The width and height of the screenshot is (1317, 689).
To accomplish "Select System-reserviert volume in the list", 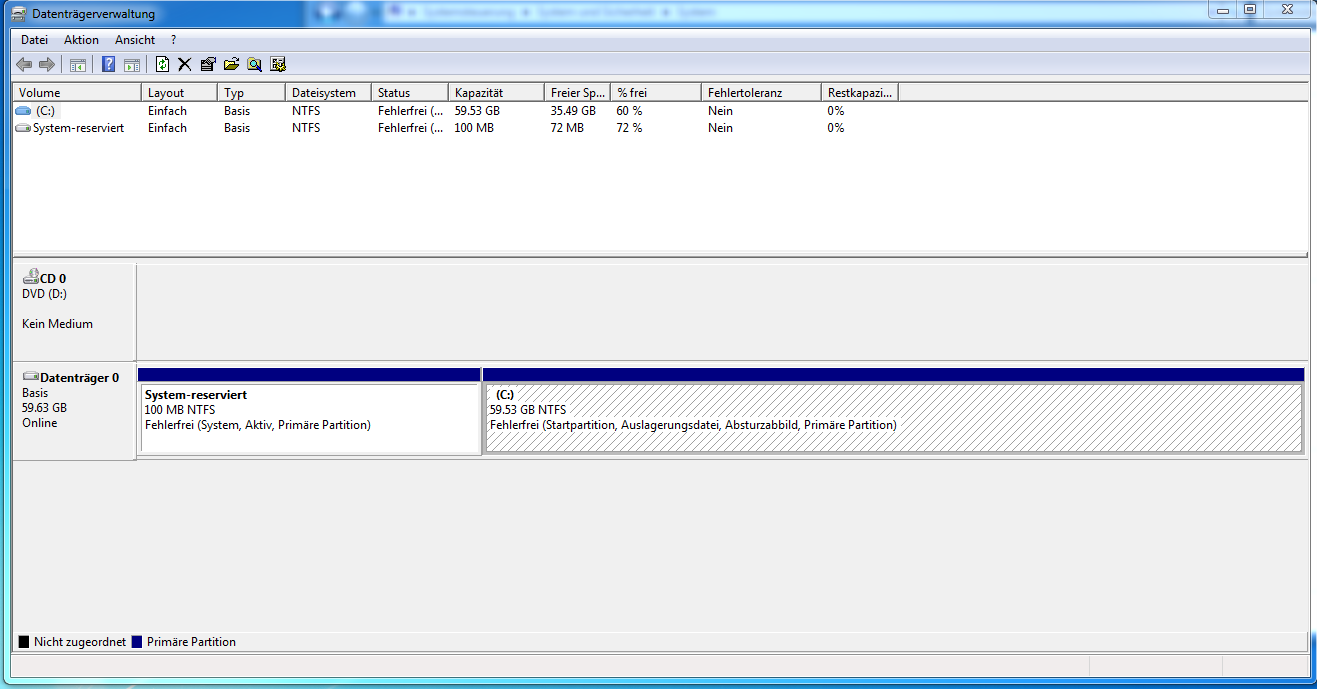I will (x=78, y=128).
